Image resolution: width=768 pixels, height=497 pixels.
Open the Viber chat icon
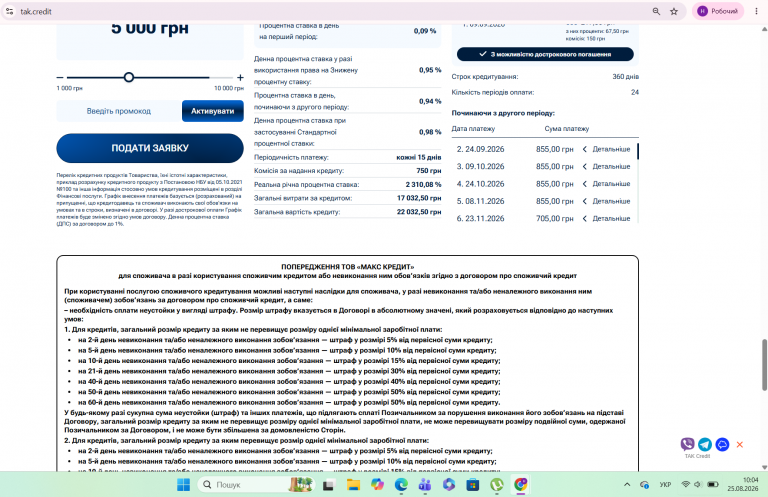(687, 444)
